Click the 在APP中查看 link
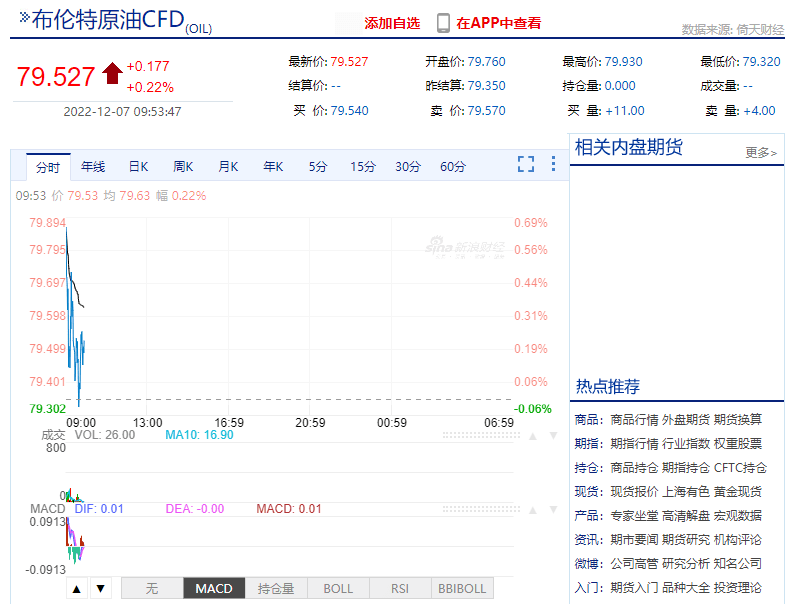Viewport: 797px width, 604px height. coord(499,23)
